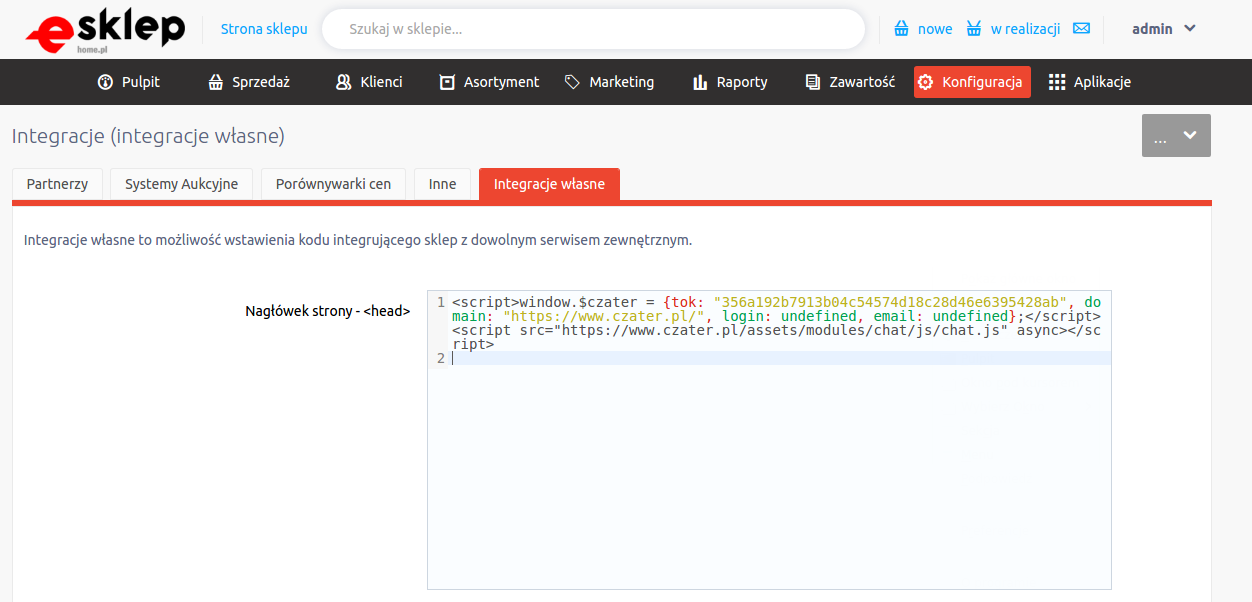The height and width of the screenshot is (602, 1252).
Task: Click the token string "356a192b7913b04c..." in code
Action: coord(892,302)
